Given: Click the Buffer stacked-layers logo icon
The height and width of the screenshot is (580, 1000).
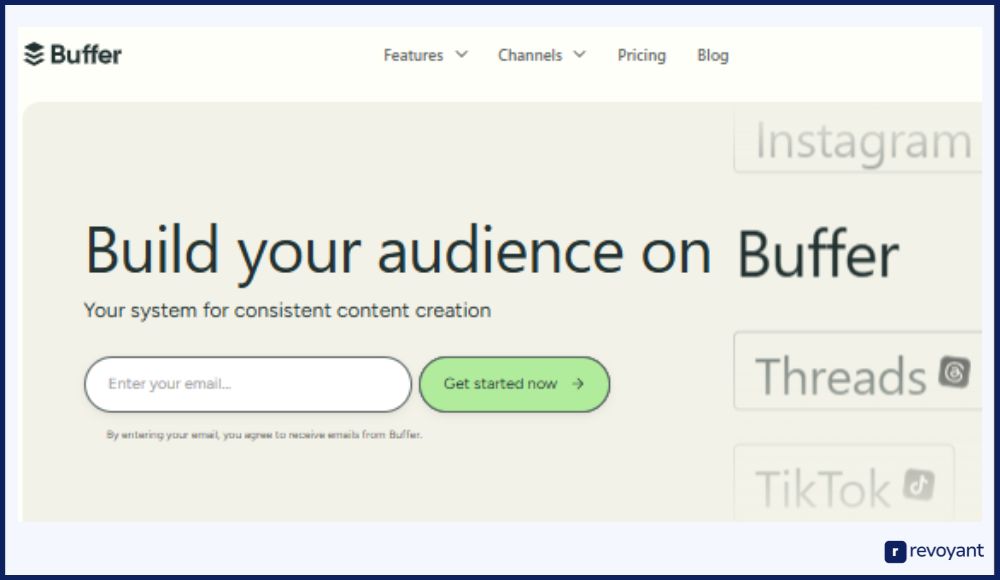Looking at the screenshot, I should pyautogui.click(x=34, y=55).
